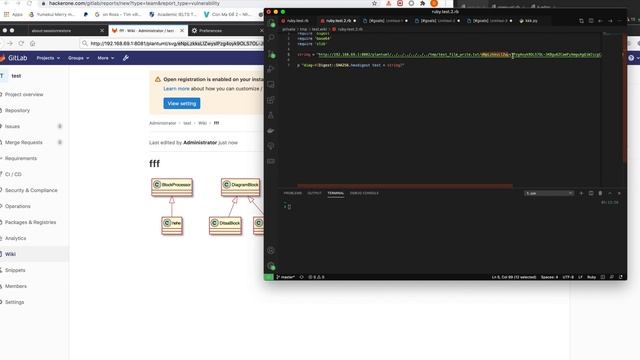
Task: Click the browser reload icon next to the address bar
Action: 21,43
